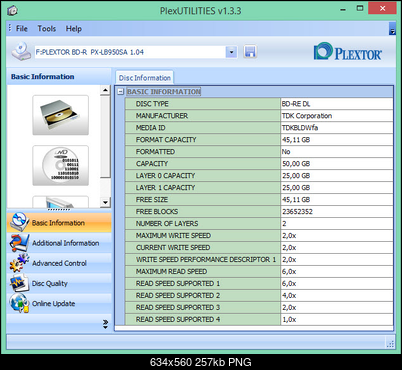
Task: Open the File menu
Action: (x=22, y=29)
